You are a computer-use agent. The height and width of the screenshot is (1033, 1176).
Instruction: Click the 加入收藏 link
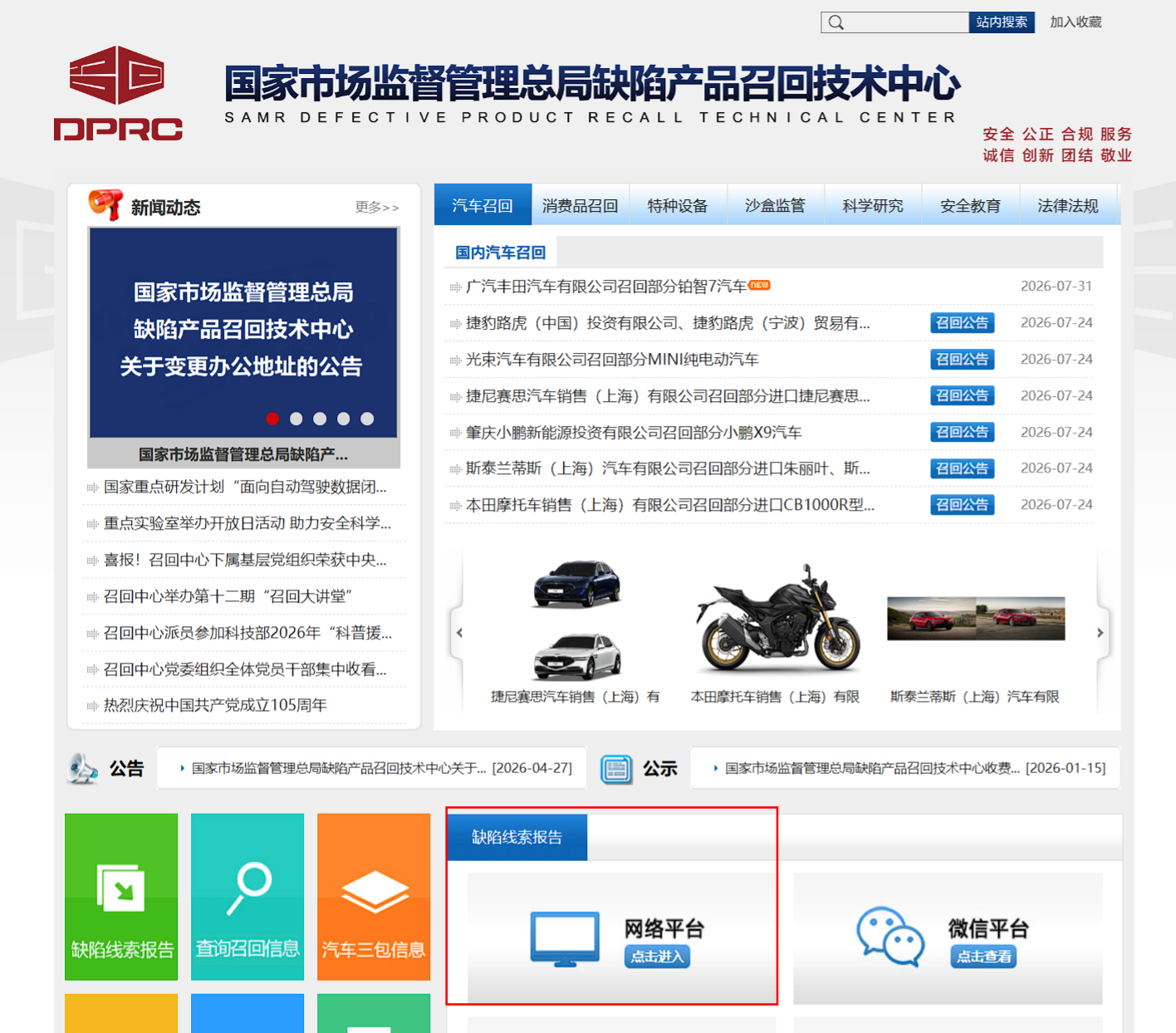pos(1076,22)
